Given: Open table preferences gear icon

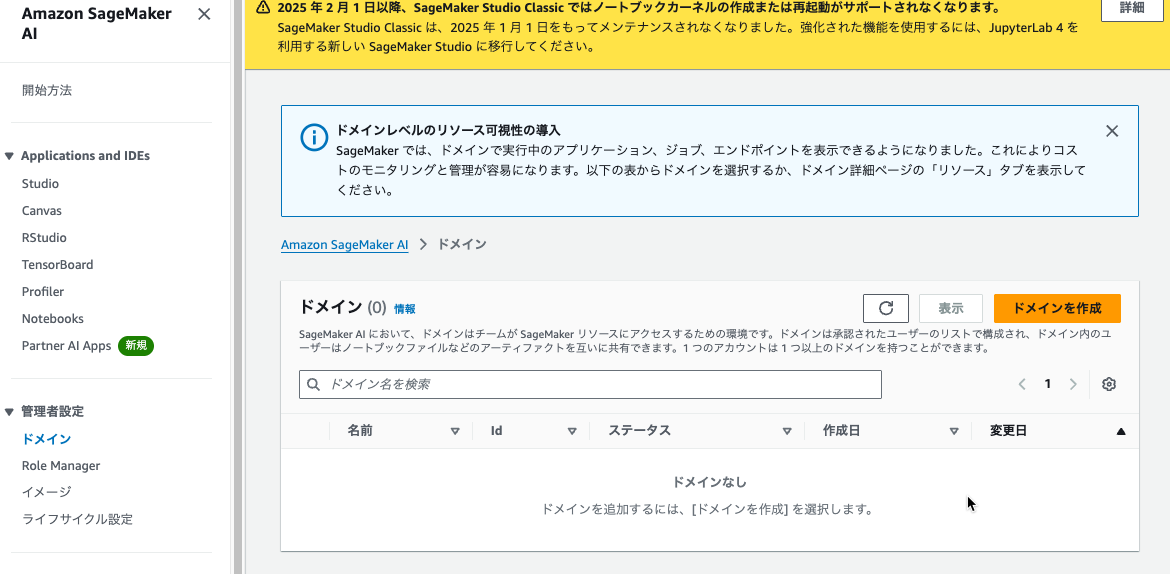Looking at the screenshot, I should (1109, 384).
